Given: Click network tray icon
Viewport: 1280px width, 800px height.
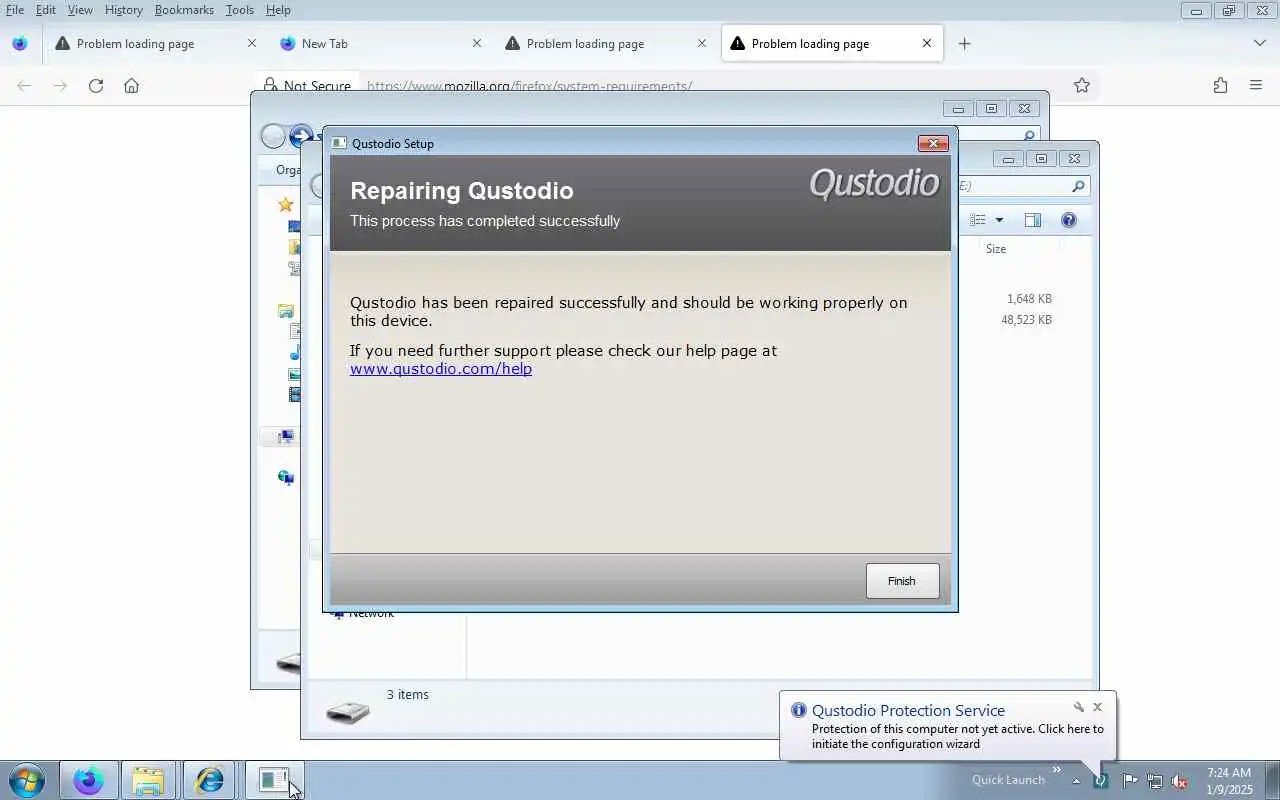Looking at the screenshot, I should pyautogui.click(x=1155, y=781).
